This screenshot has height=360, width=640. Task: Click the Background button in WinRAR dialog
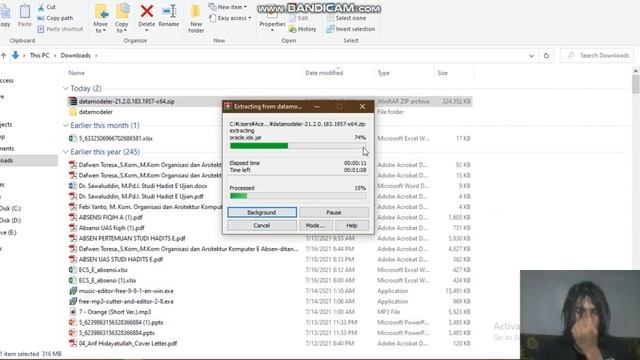point(262,212)
